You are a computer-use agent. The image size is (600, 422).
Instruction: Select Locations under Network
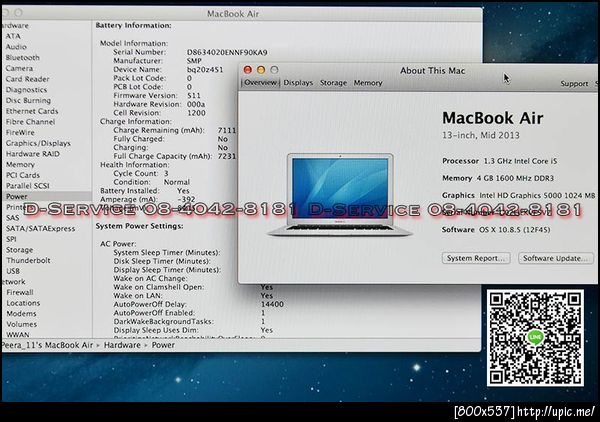pyautogui.click(x=23, y=303)
